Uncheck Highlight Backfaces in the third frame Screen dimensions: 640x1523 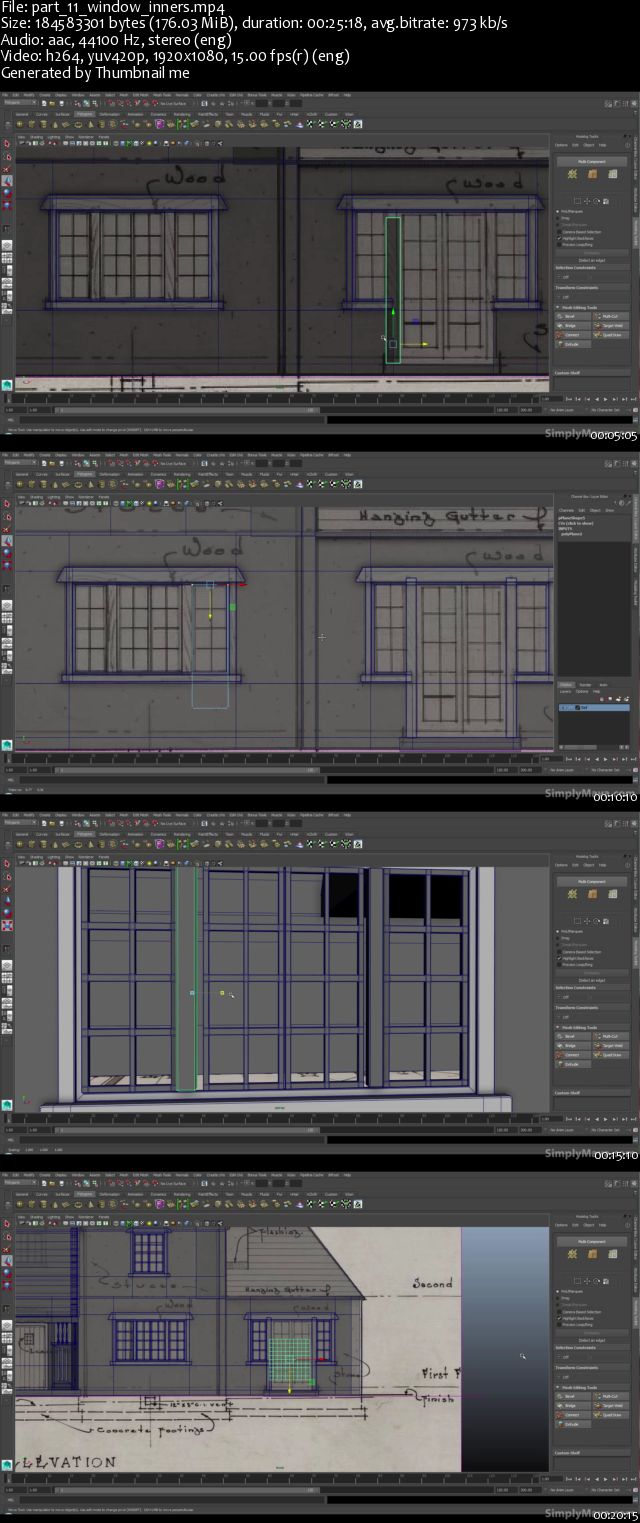pos(559,958)
